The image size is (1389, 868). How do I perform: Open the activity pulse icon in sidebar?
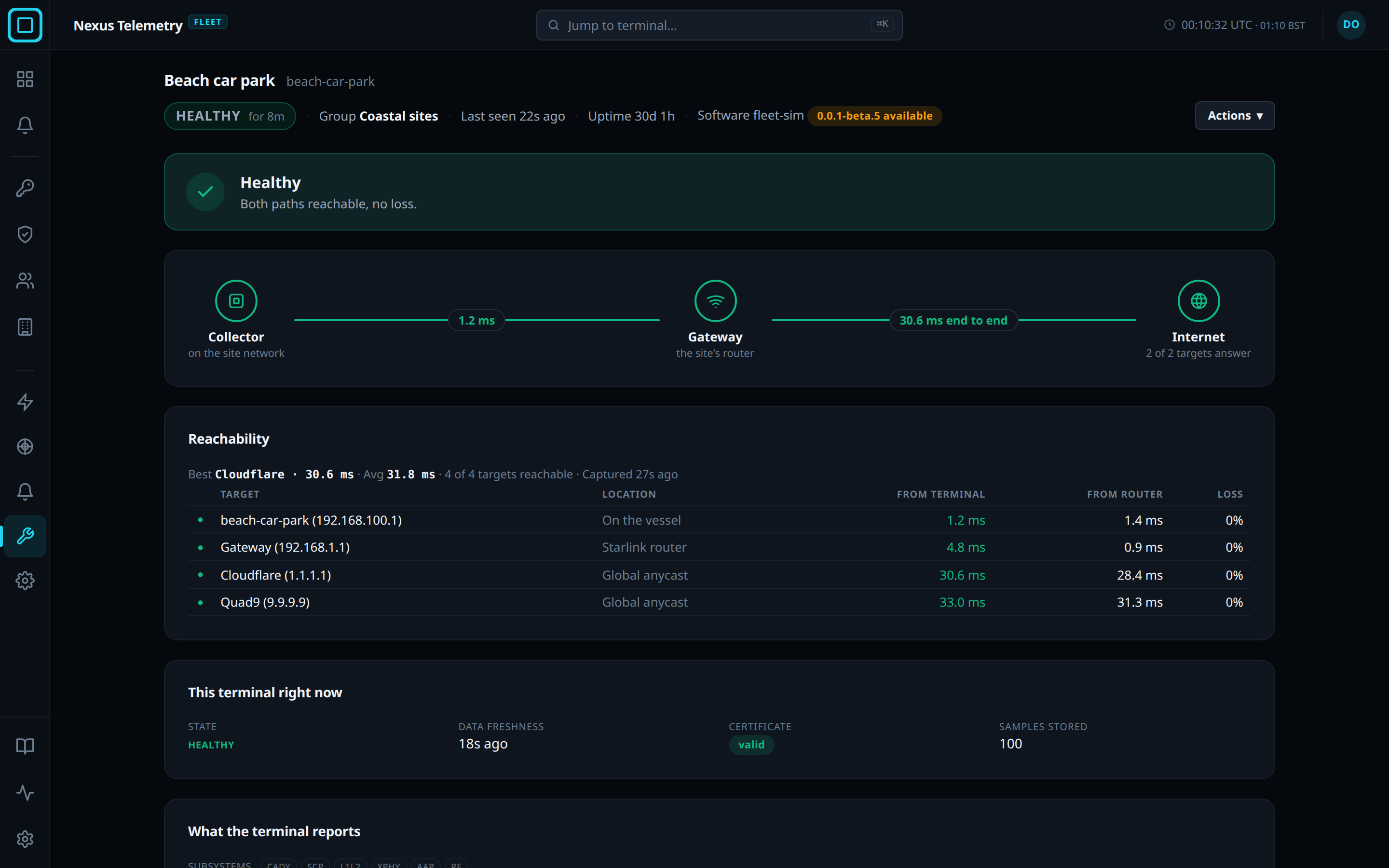tap(25, 793)
